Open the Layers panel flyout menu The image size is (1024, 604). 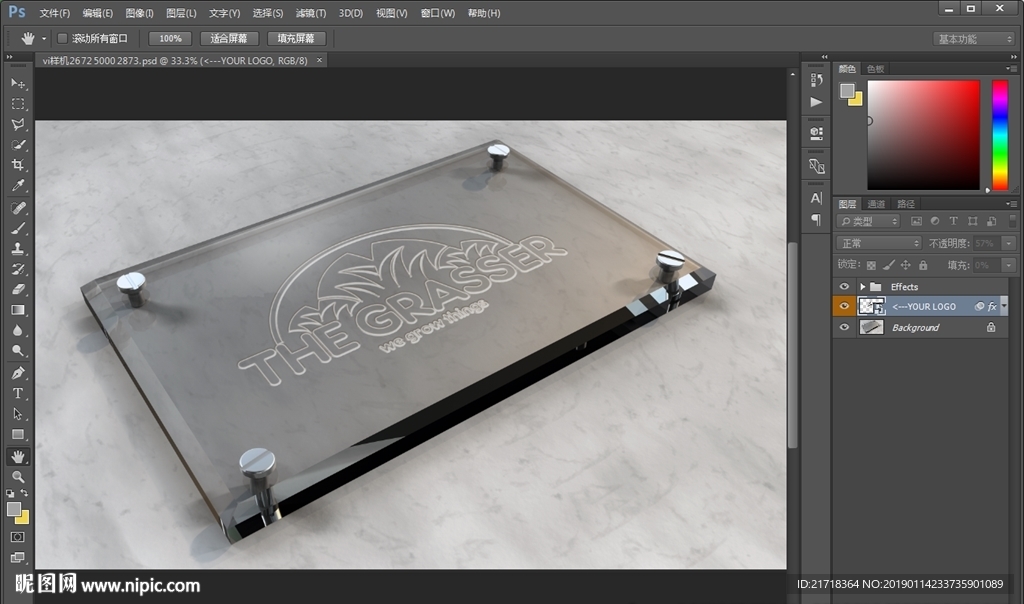[x=1012, y=204]
